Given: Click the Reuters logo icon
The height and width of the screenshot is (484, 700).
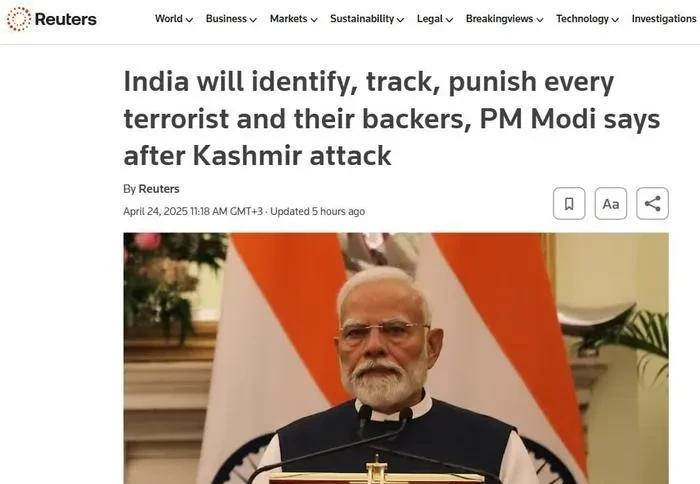Looking at the screenshot, I should (x=19, y=19).
